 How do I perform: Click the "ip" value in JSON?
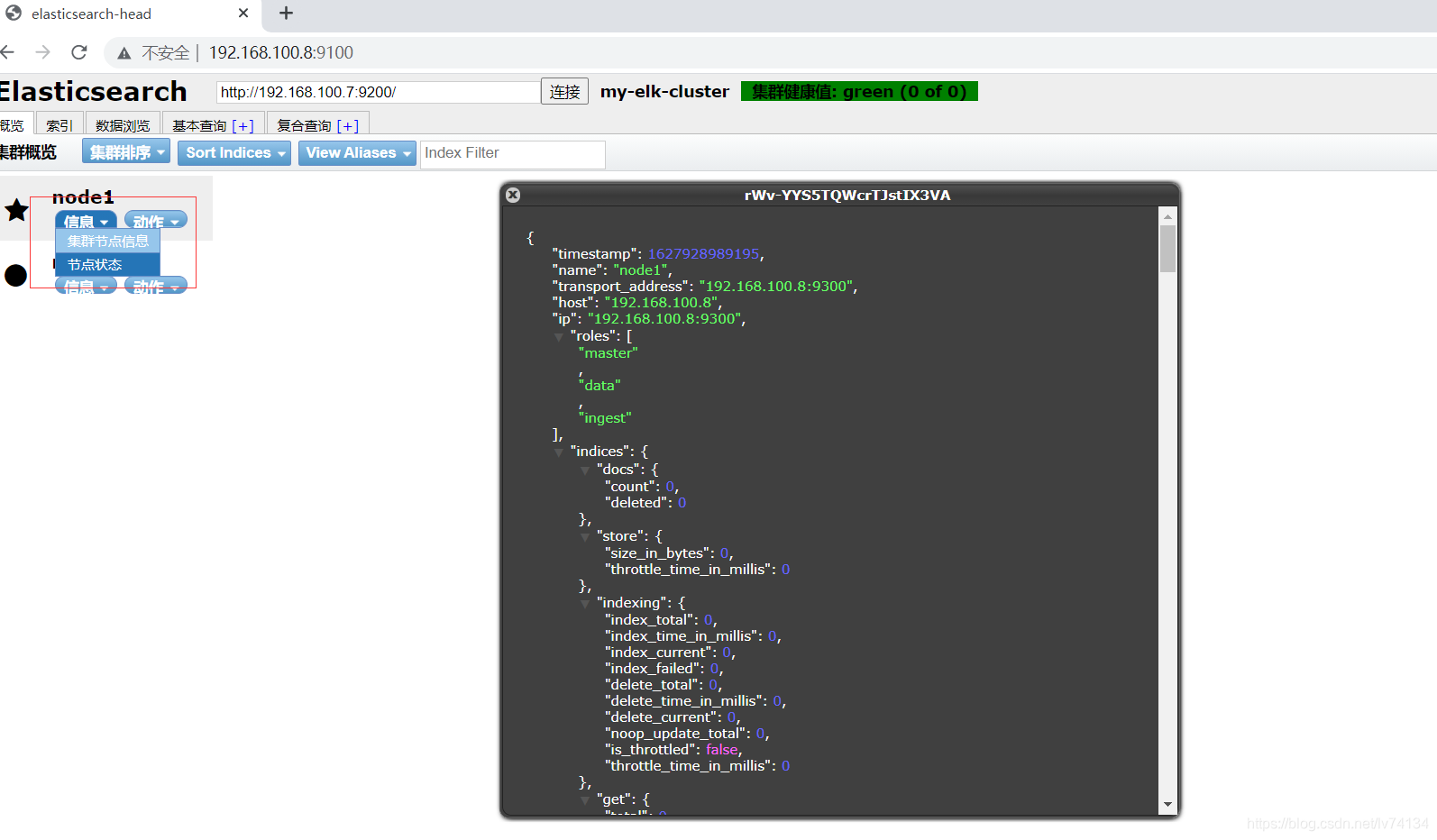[x=664, y=319]
